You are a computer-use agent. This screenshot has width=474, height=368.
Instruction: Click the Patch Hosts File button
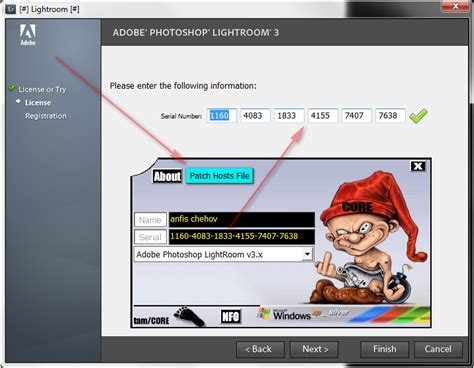[219, 176]
